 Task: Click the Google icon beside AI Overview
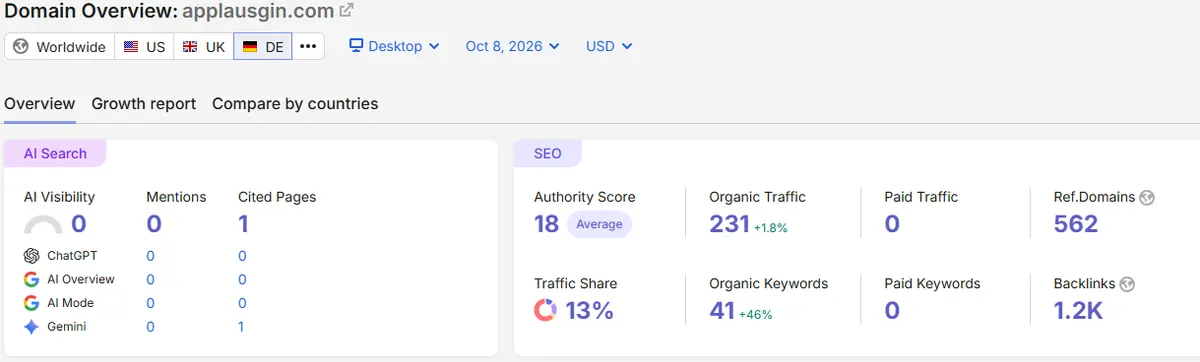[x=31, y=279]
